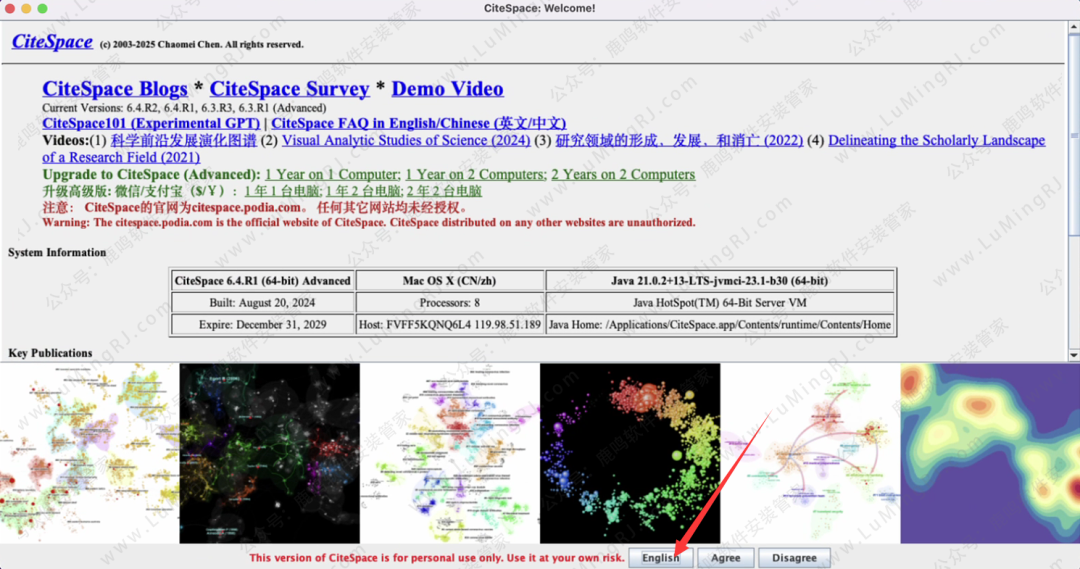Select 2 Years on 2 Computers upgrade
Viewport: 1080px width, 569px height.
(622, 174)
